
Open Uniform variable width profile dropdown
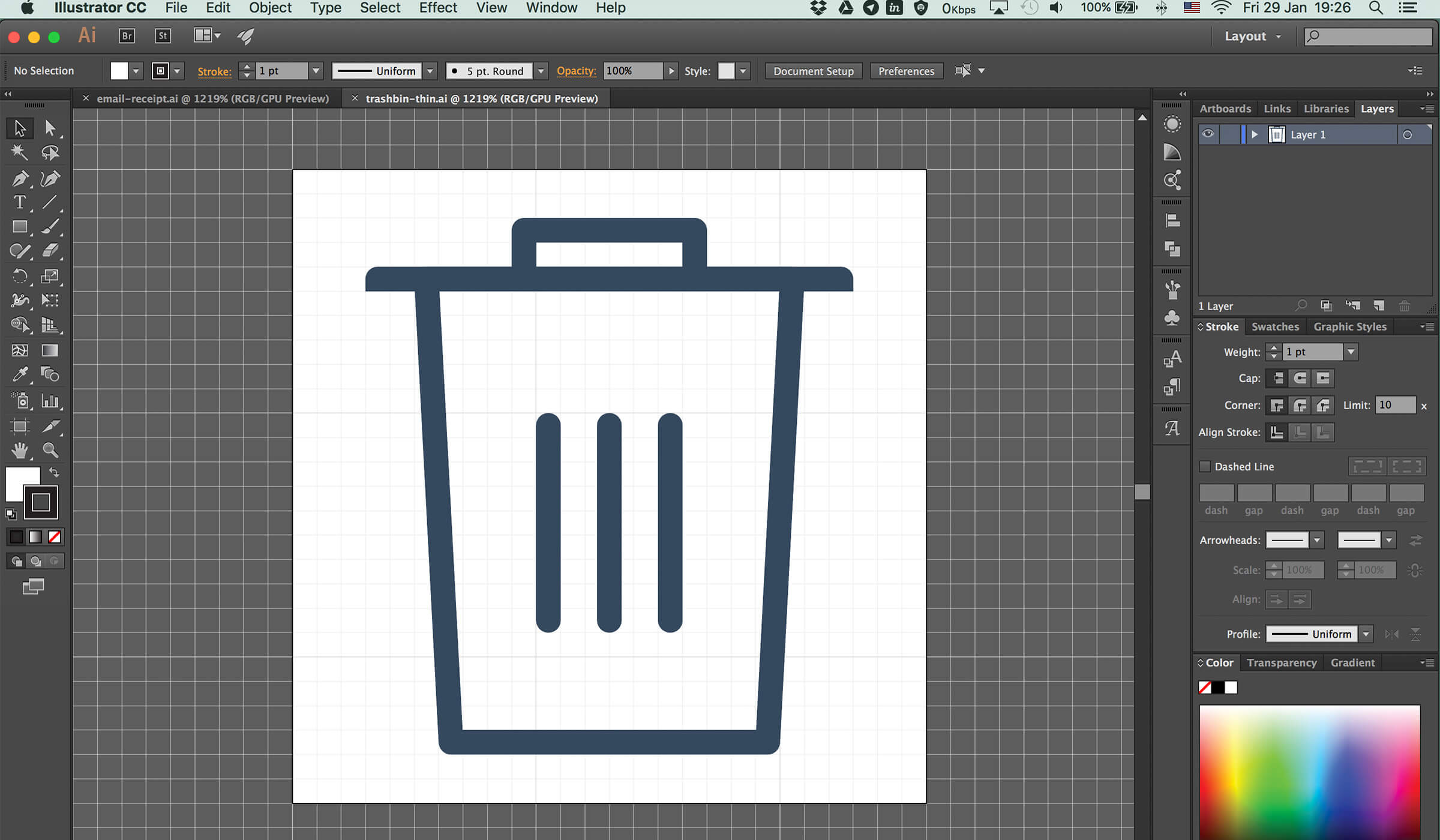pyautogui.click(x=430, y=71)
